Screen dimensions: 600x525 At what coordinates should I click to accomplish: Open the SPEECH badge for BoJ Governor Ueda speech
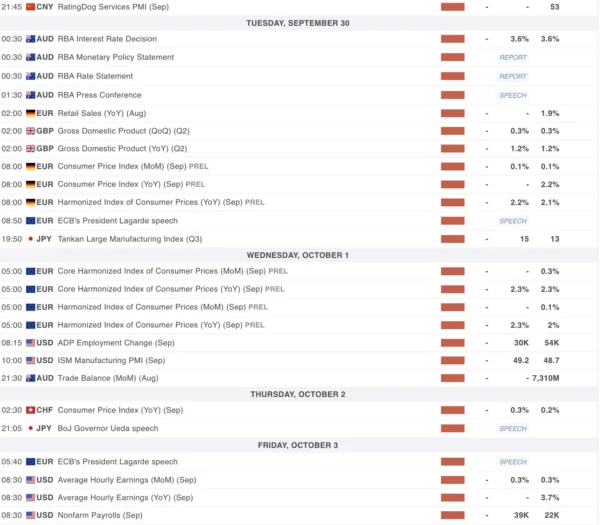(513, 428)
